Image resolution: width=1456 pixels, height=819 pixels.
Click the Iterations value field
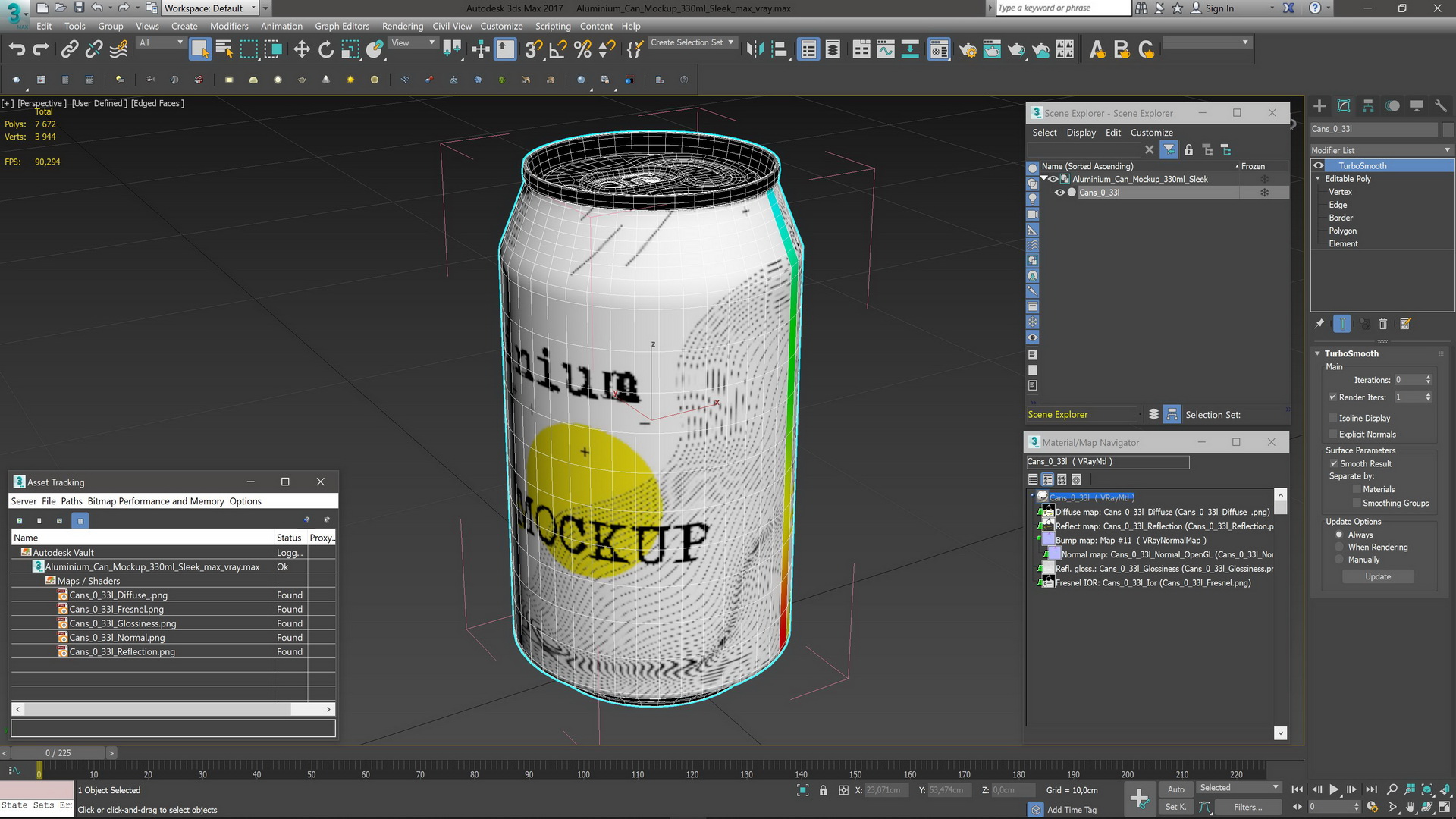[1408, 380]
